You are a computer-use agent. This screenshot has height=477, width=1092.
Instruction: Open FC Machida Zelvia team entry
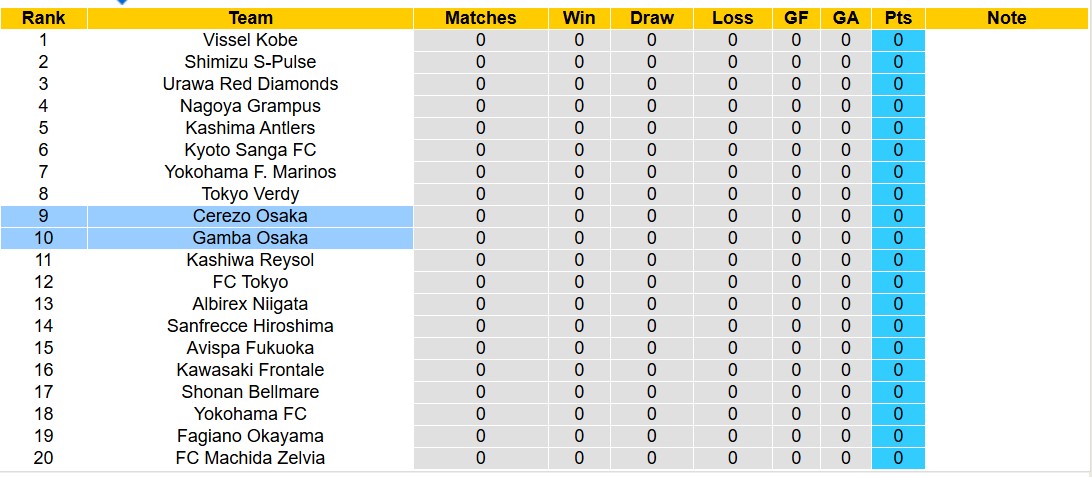tap(250, 458)
